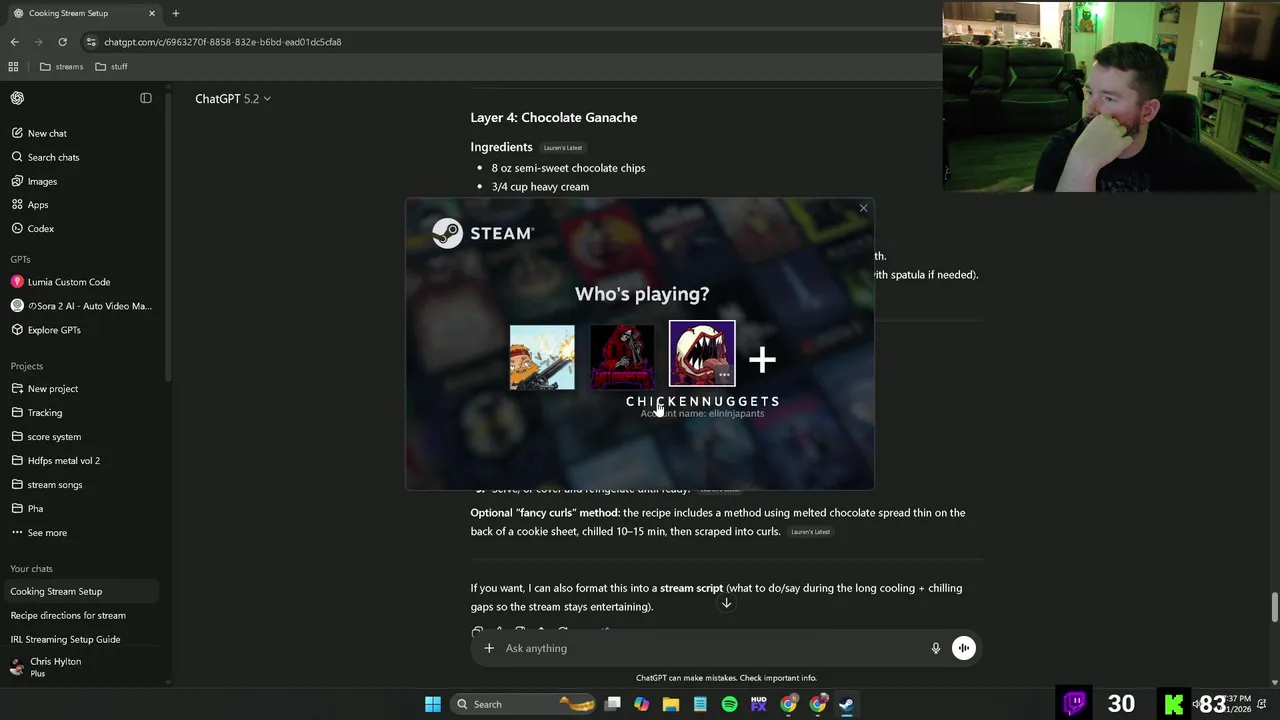Click the taskbar Search box
This screenshot has width=1280, height=720.
coord(525,704)
